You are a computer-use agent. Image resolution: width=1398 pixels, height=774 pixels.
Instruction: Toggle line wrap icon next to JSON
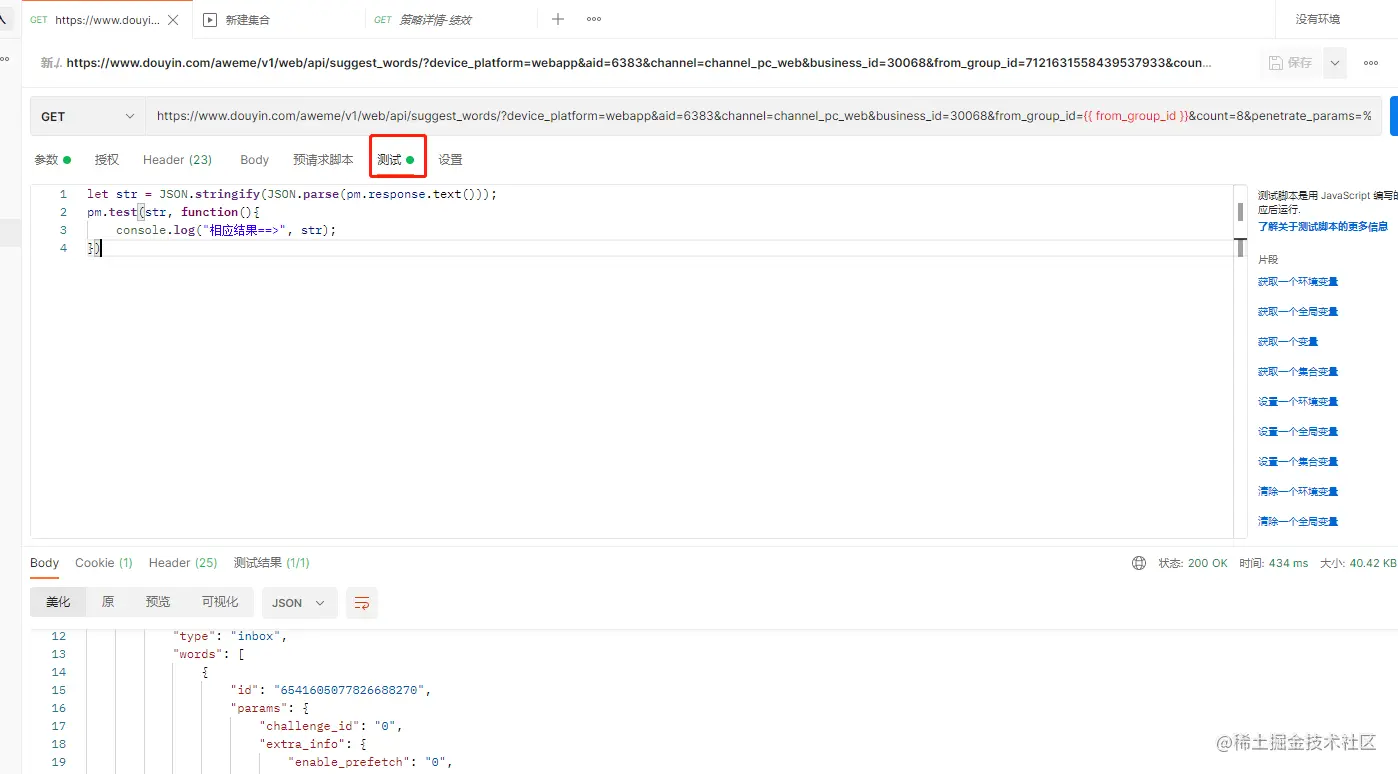(362, 603)
